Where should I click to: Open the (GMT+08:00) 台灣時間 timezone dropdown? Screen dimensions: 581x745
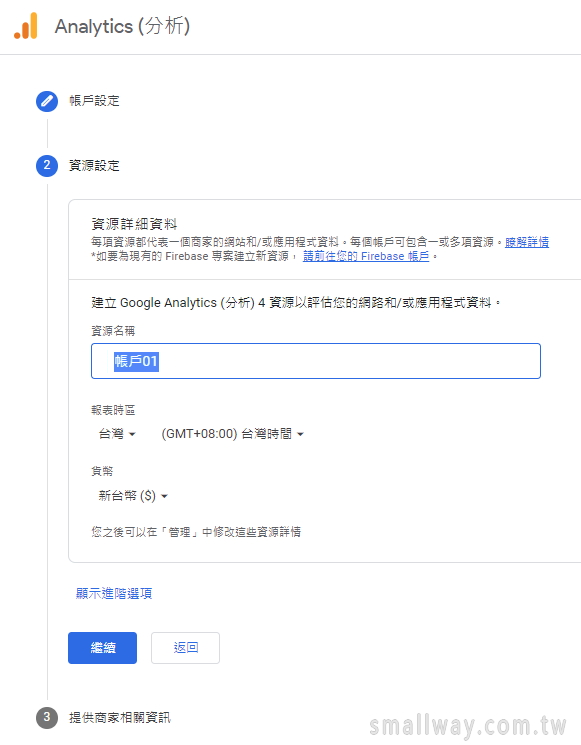click(232, 434)
